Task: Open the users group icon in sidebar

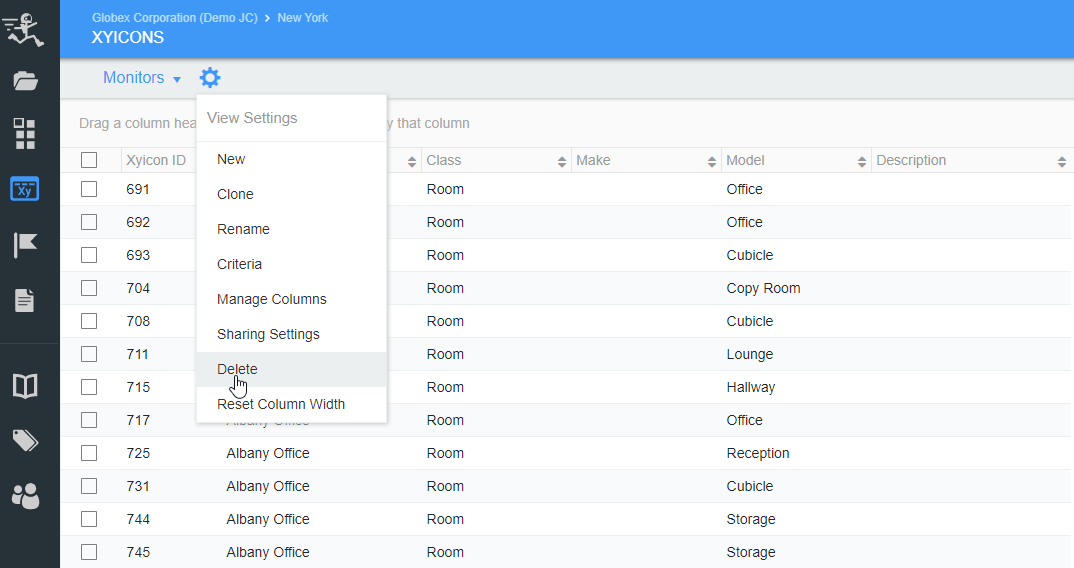Action: [25, 496]
